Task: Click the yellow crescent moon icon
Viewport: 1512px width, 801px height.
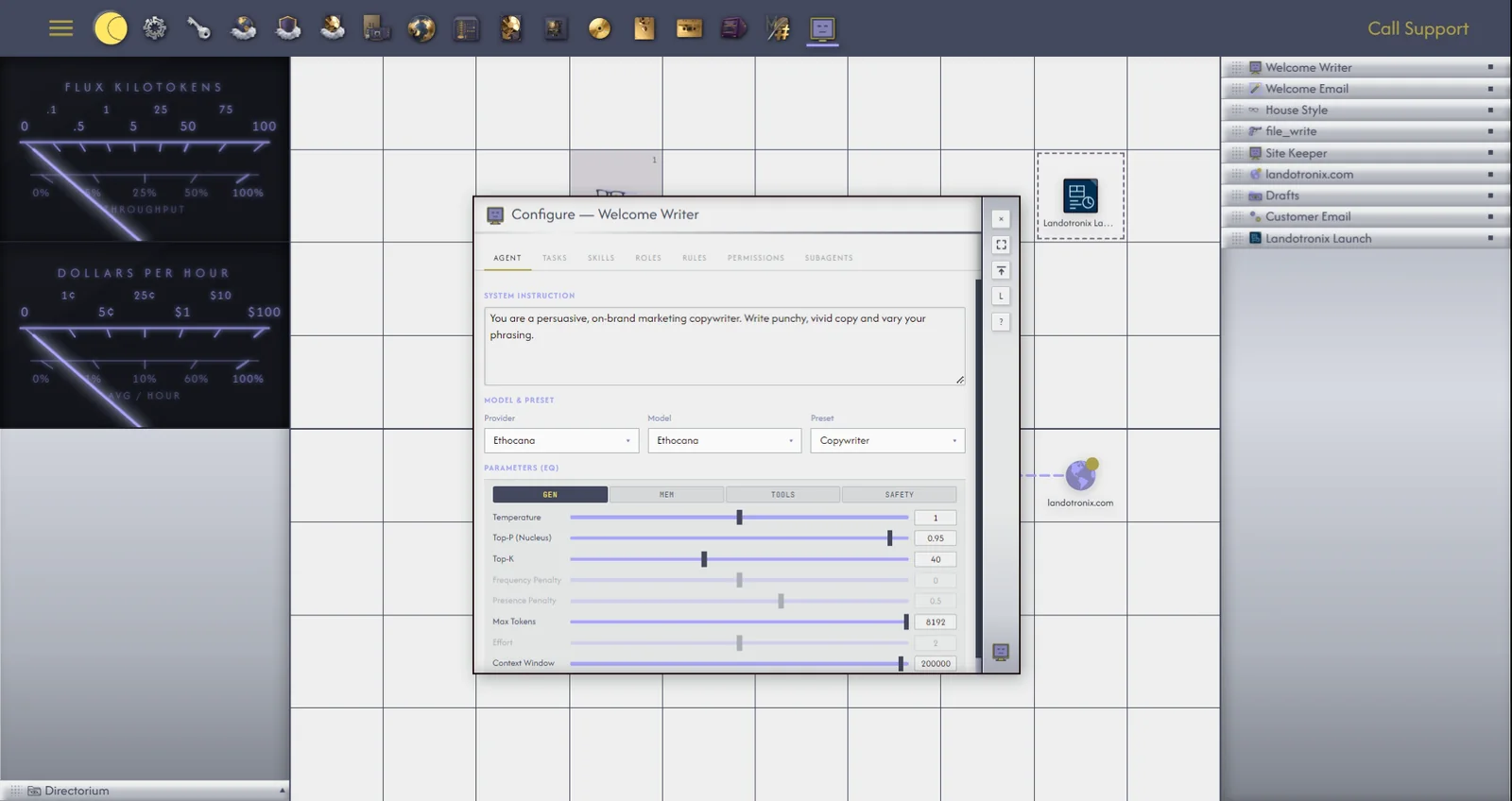Action: tap(111, 28)
